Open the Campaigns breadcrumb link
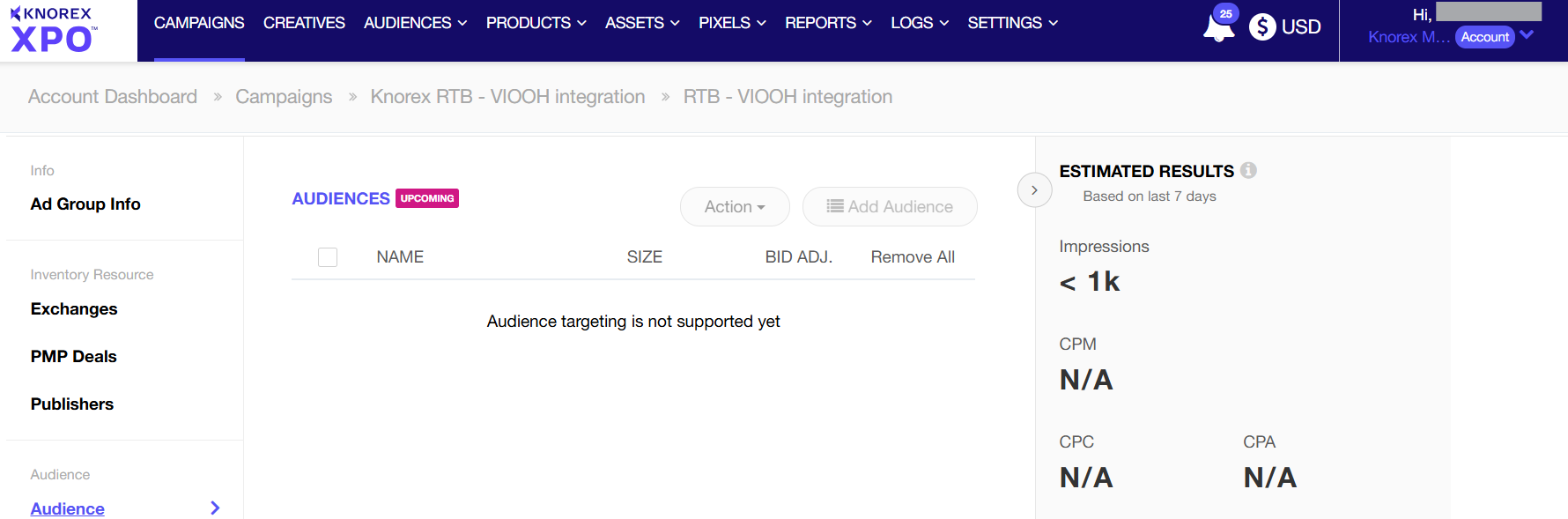The height and width of the screenshot is (519, 1568). 284,97
